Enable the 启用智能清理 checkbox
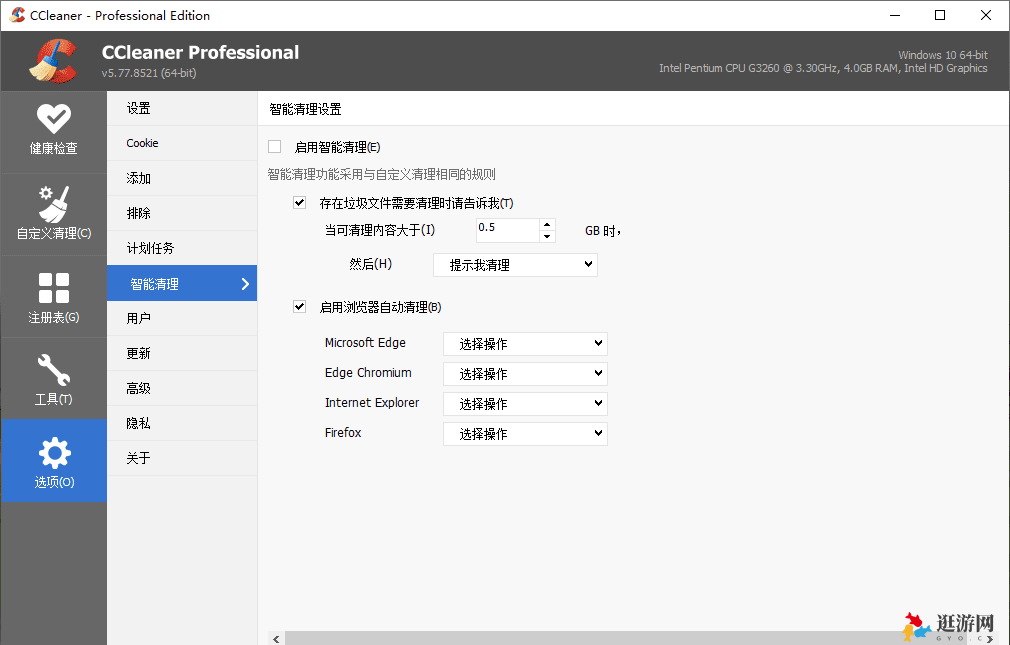The image size is (1010, 645). coord(275,147)
